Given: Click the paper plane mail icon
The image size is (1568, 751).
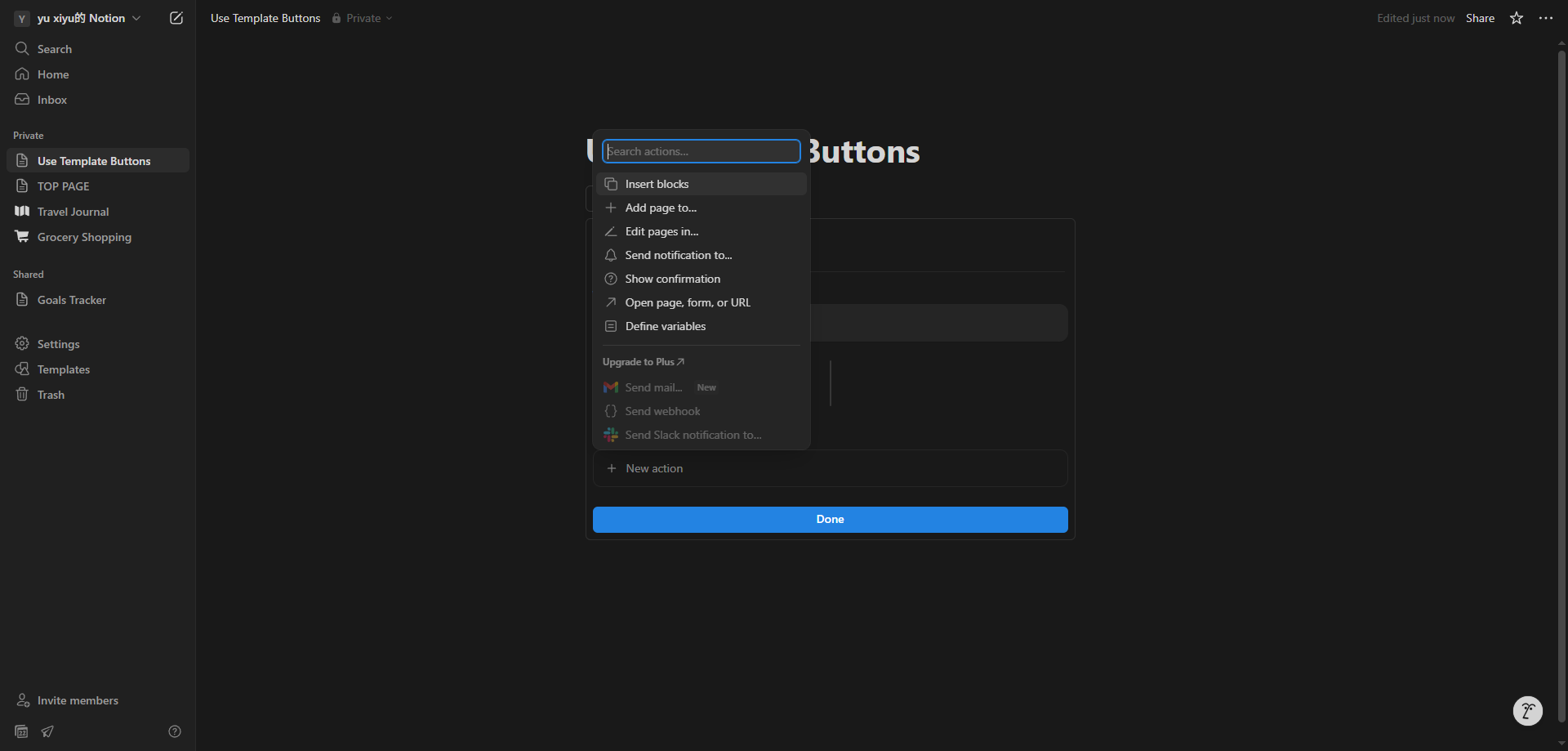Looking at the screenshot, I should point(48,731).
